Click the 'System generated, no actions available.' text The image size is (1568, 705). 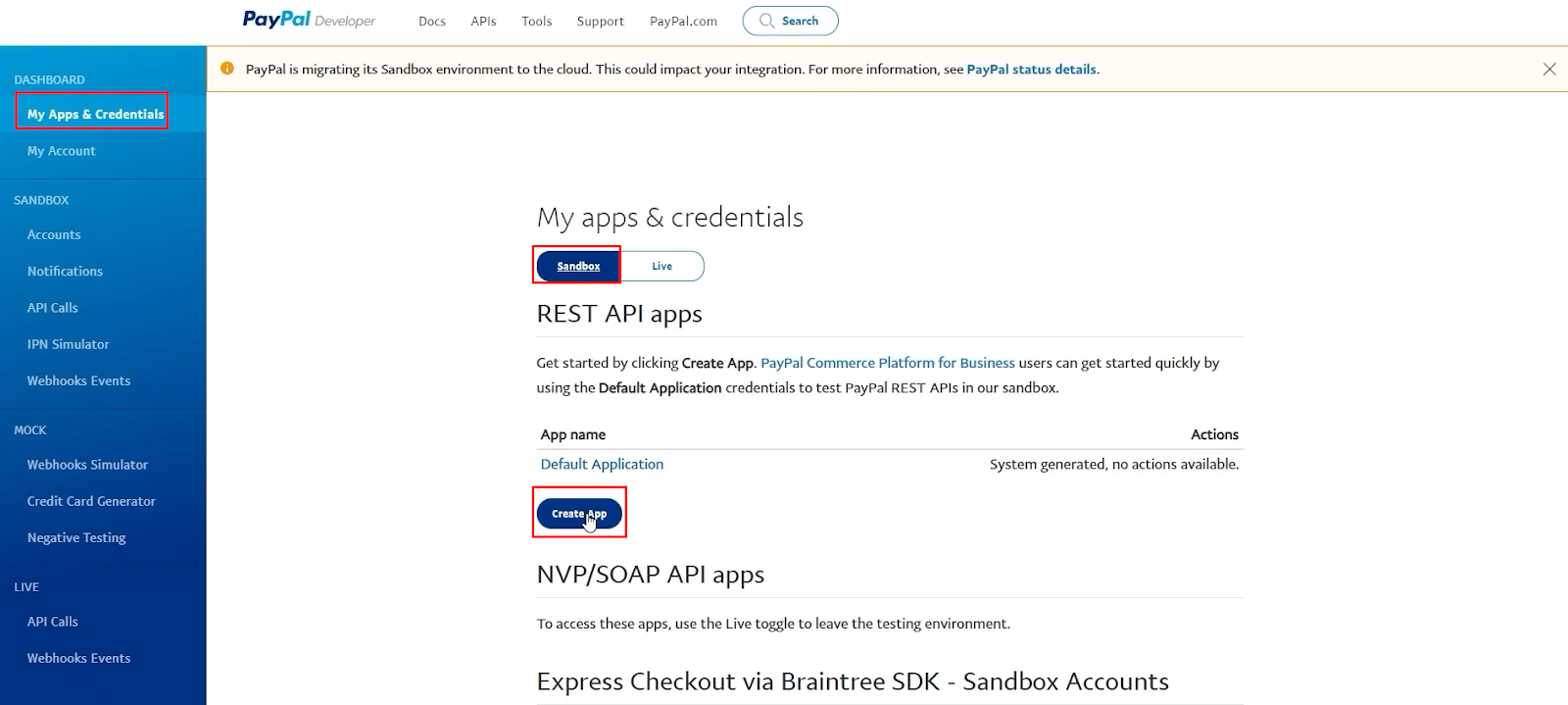tap(1114, 464)
